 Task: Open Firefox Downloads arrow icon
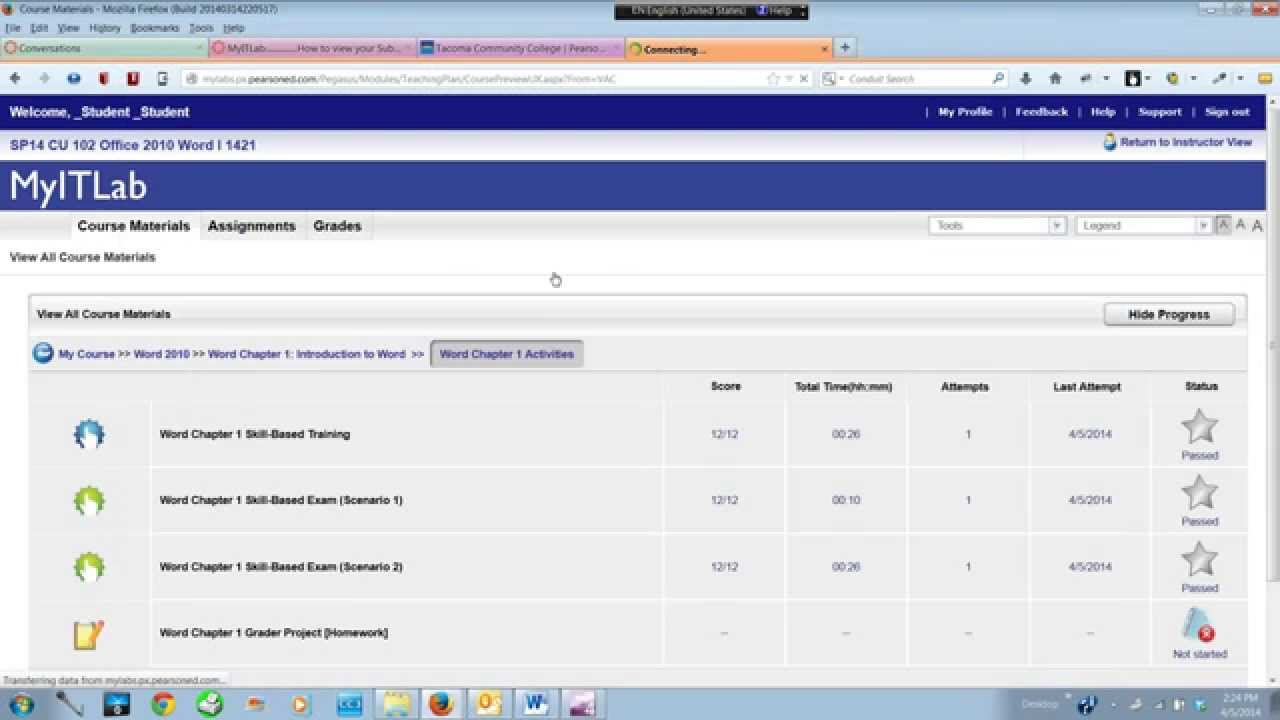tap(1026, 78)
